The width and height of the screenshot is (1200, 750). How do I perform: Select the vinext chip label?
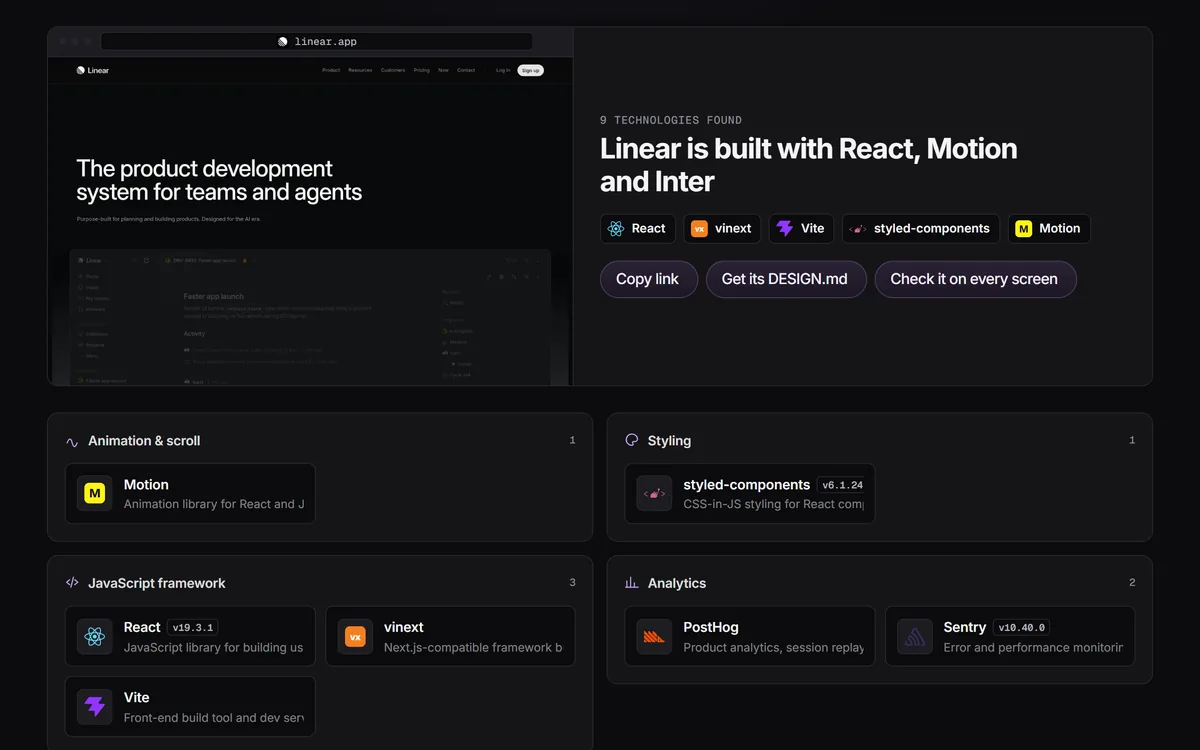733,228
